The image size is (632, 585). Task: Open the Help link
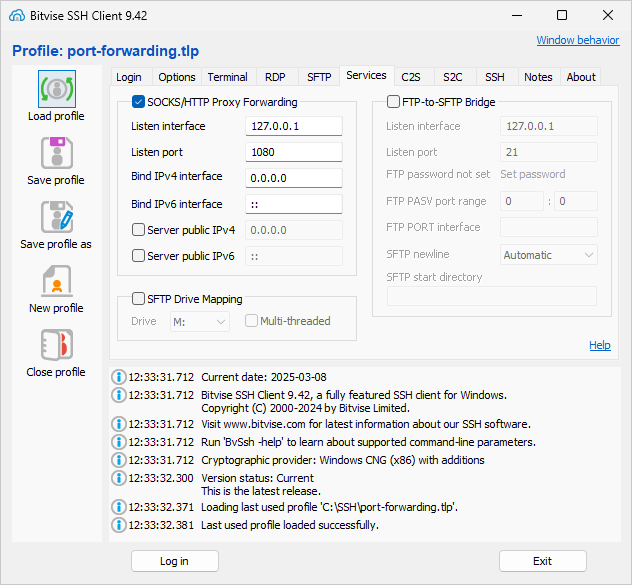pyautogui.click(x=600, y=345)
